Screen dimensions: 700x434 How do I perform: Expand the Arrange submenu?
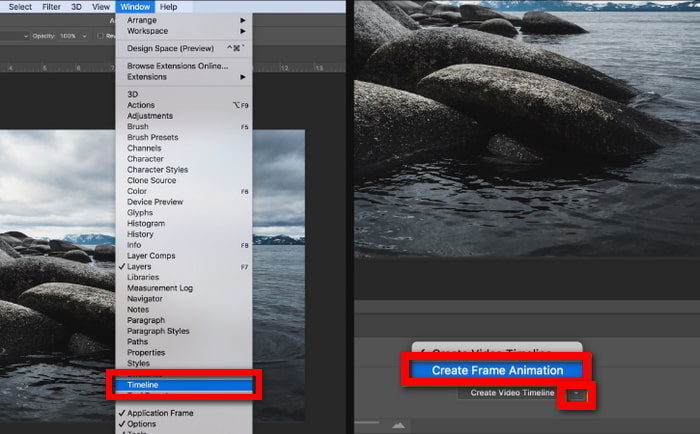[184, 20]
